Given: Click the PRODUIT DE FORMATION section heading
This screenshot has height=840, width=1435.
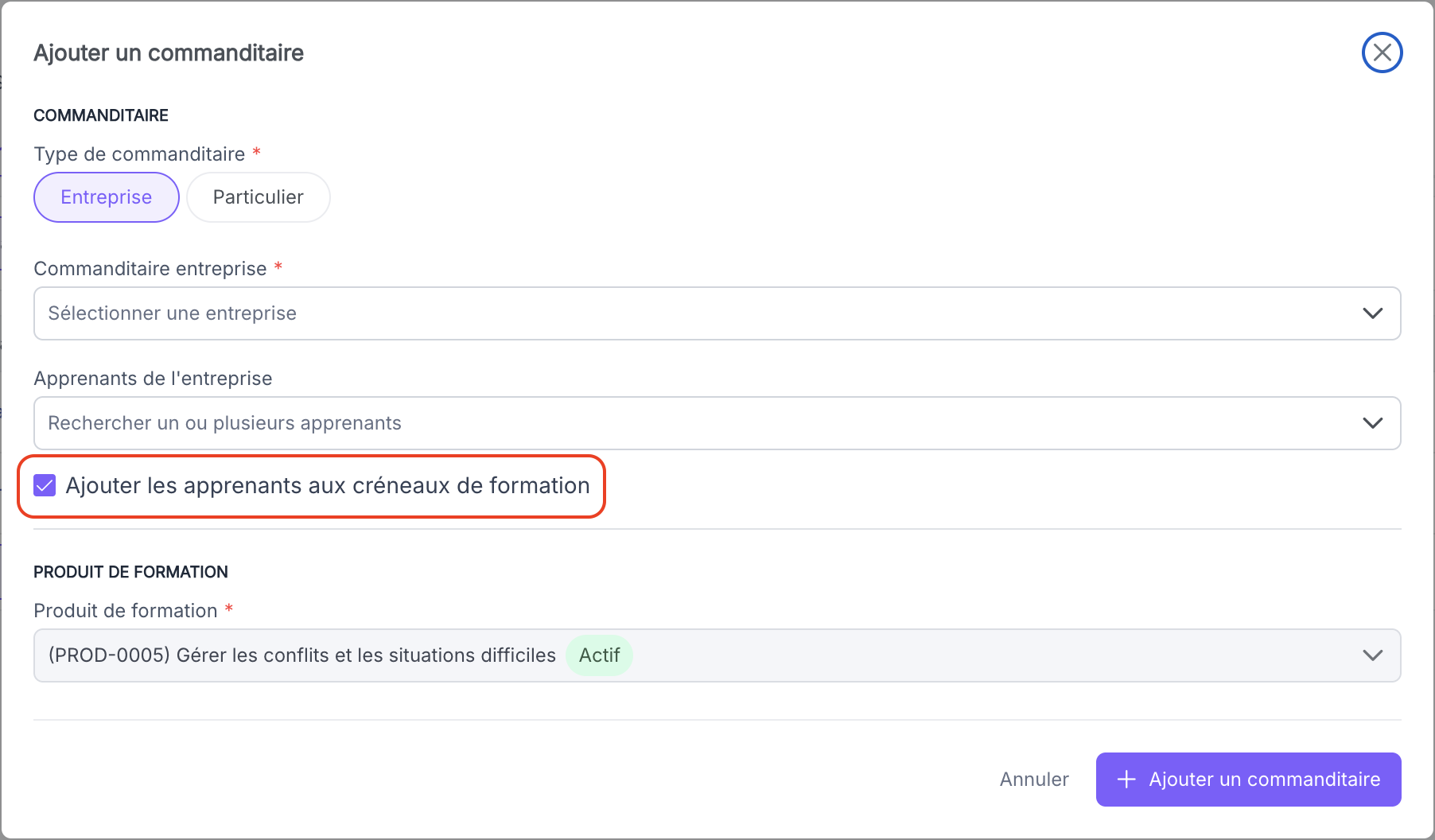Looking at the screenshot, I should [x=130, y=572].
